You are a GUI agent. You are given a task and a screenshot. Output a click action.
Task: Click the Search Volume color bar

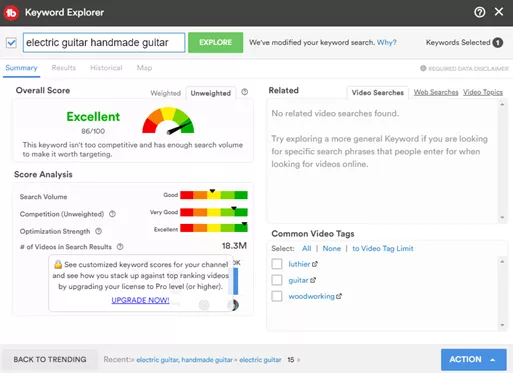[x=214, y=195]
